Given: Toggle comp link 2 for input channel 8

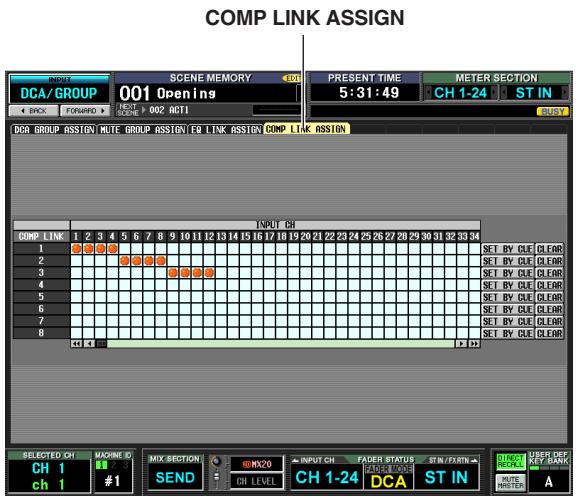Looking at the screenshot, I should point(161,261).
